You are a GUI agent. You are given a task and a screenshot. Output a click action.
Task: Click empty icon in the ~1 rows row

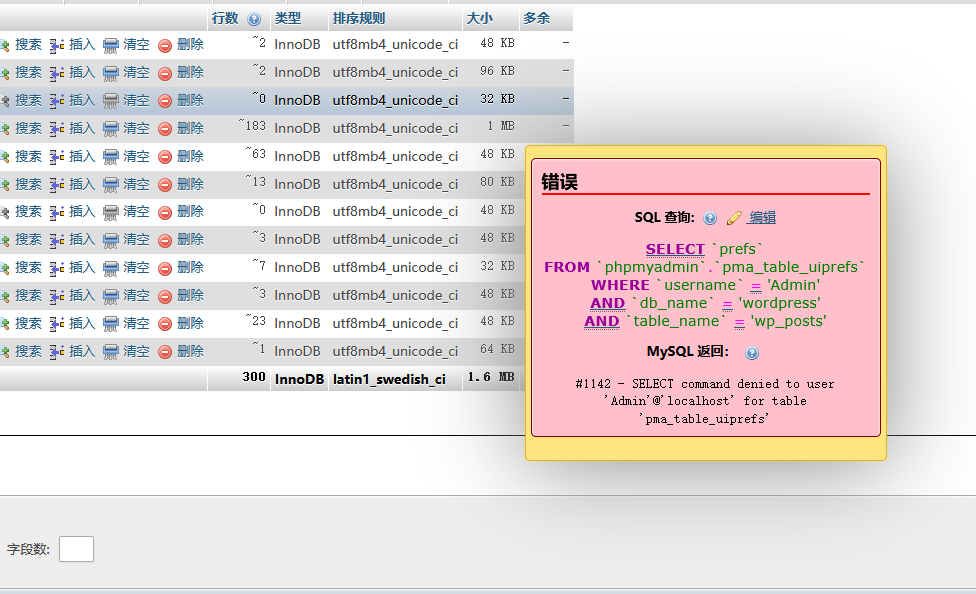pos(111,352)
